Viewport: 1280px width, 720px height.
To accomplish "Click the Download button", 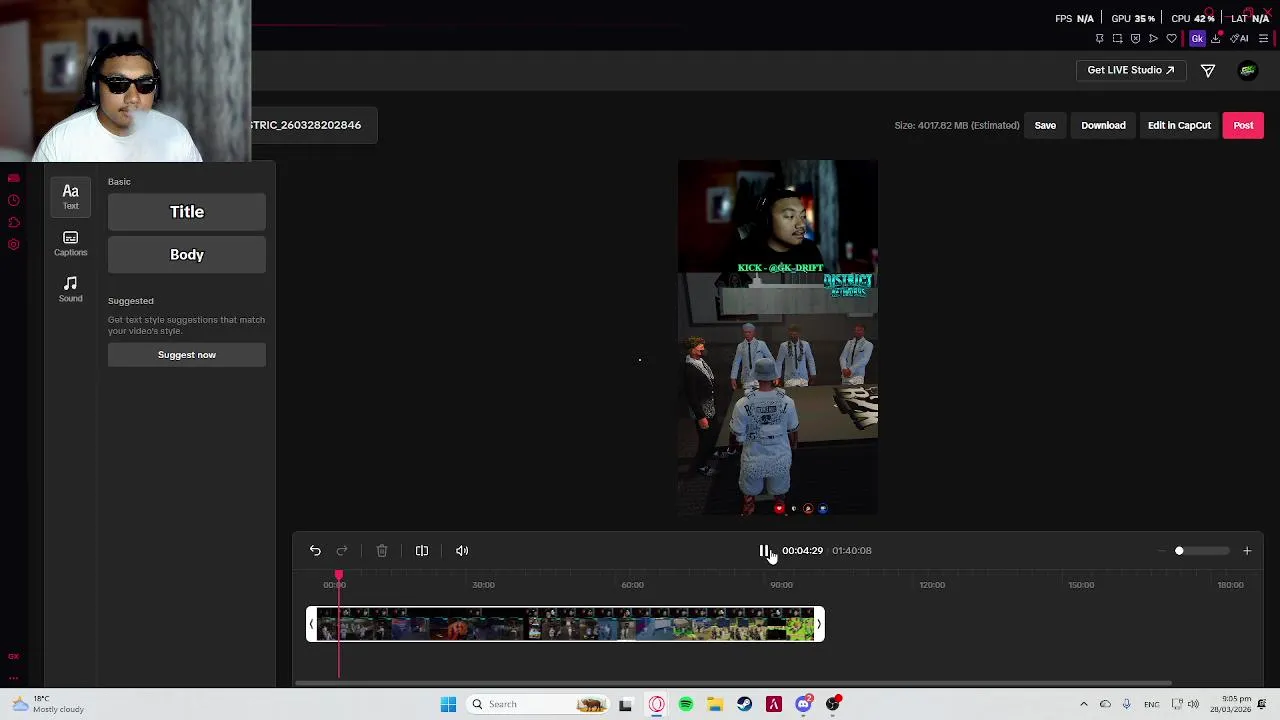I will point(1103,125).
